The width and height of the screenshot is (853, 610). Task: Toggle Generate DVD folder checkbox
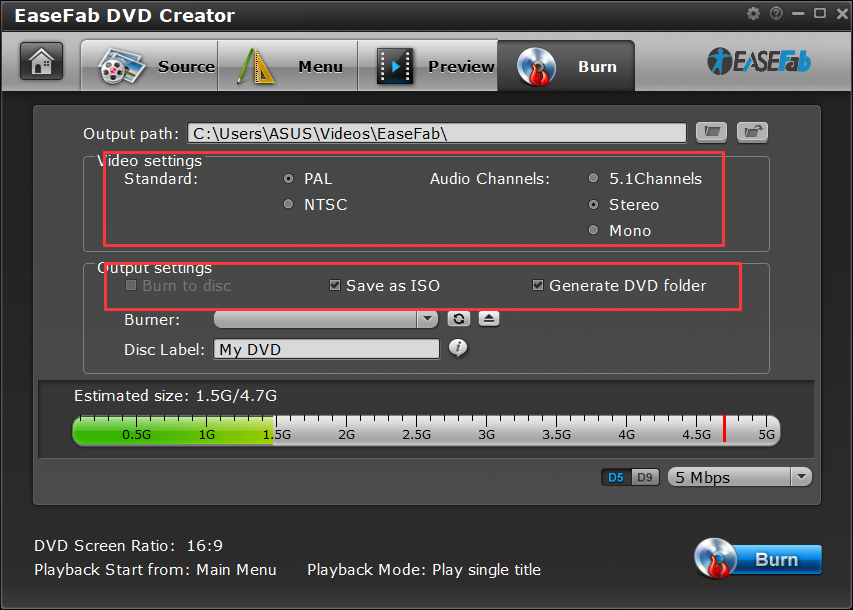coord(539,286)
